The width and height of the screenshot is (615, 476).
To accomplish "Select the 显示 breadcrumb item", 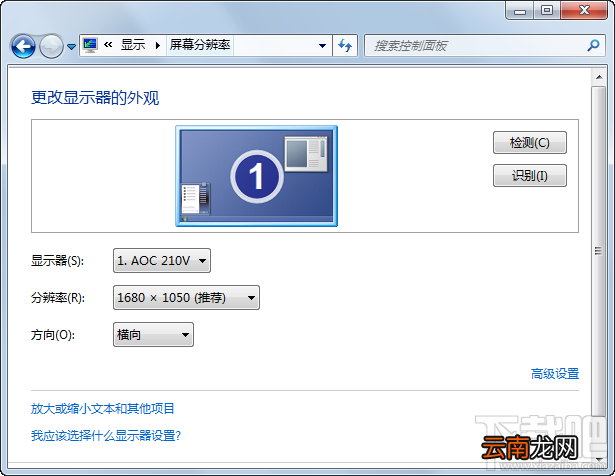I will 133,45.
